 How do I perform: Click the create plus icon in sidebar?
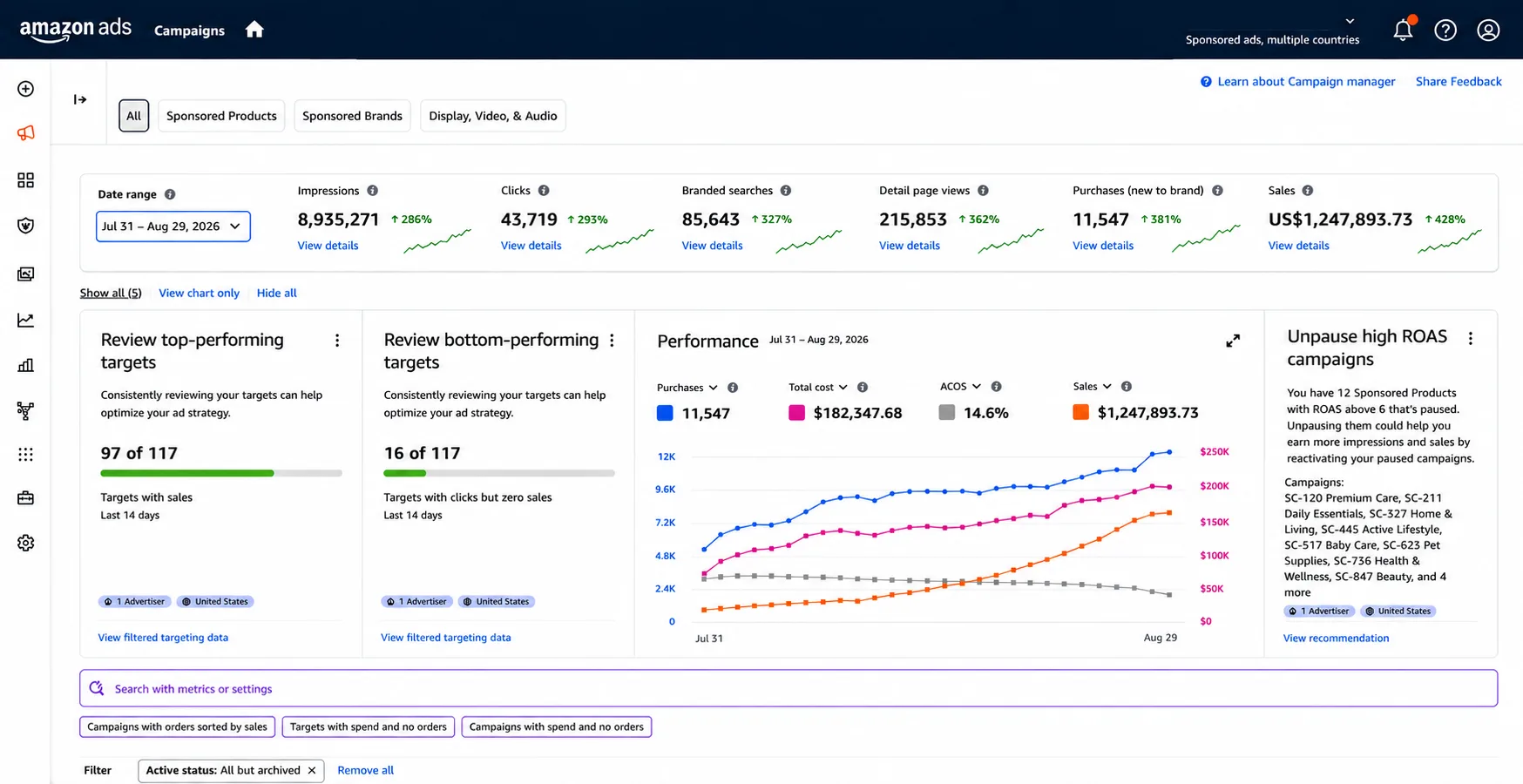pyautogui.click(x=26, y=89)
